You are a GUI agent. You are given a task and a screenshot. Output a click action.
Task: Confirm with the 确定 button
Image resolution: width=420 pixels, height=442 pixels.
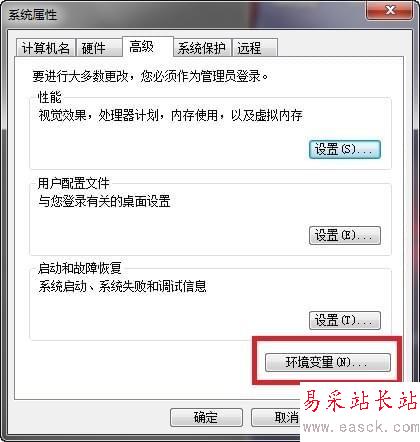click(206, 418)
